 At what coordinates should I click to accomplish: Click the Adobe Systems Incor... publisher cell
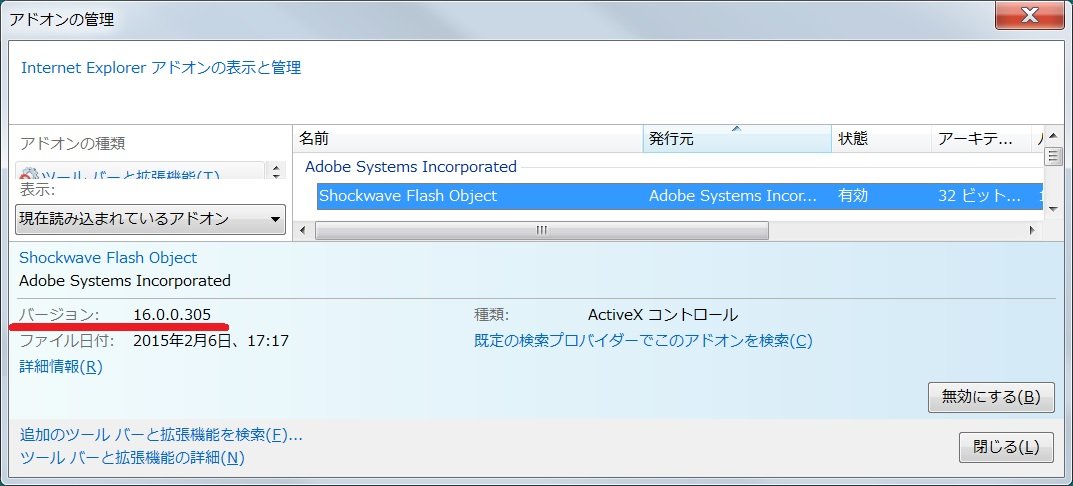733,196
